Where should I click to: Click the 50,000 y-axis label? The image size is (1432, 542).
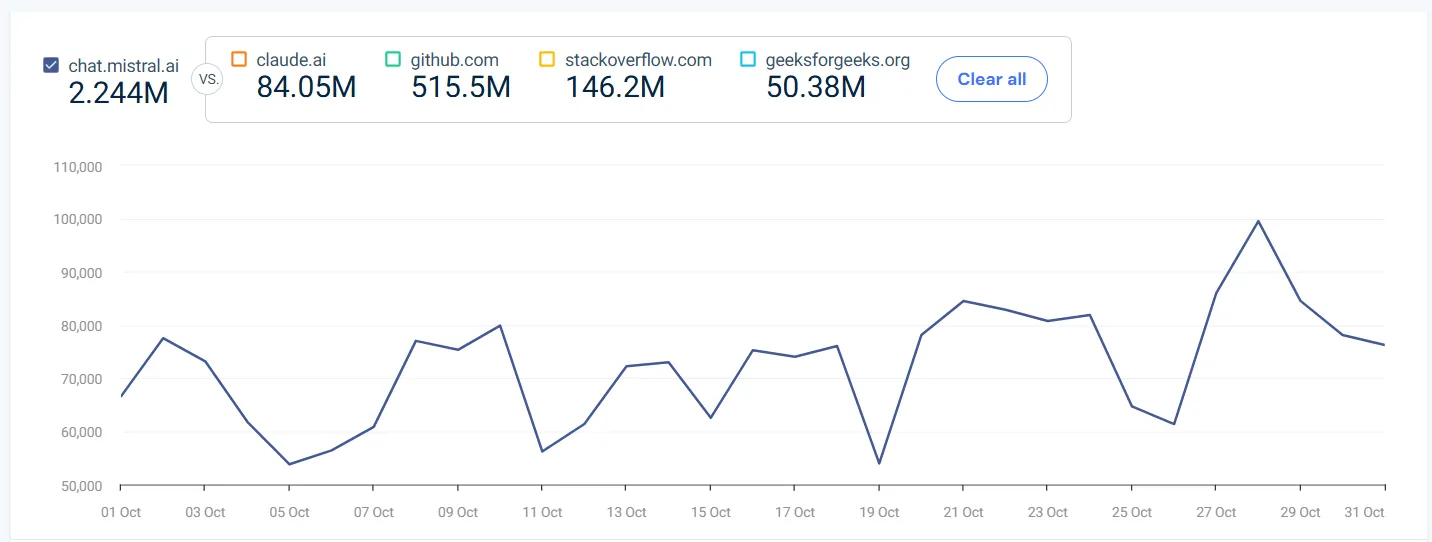(77, 486)
